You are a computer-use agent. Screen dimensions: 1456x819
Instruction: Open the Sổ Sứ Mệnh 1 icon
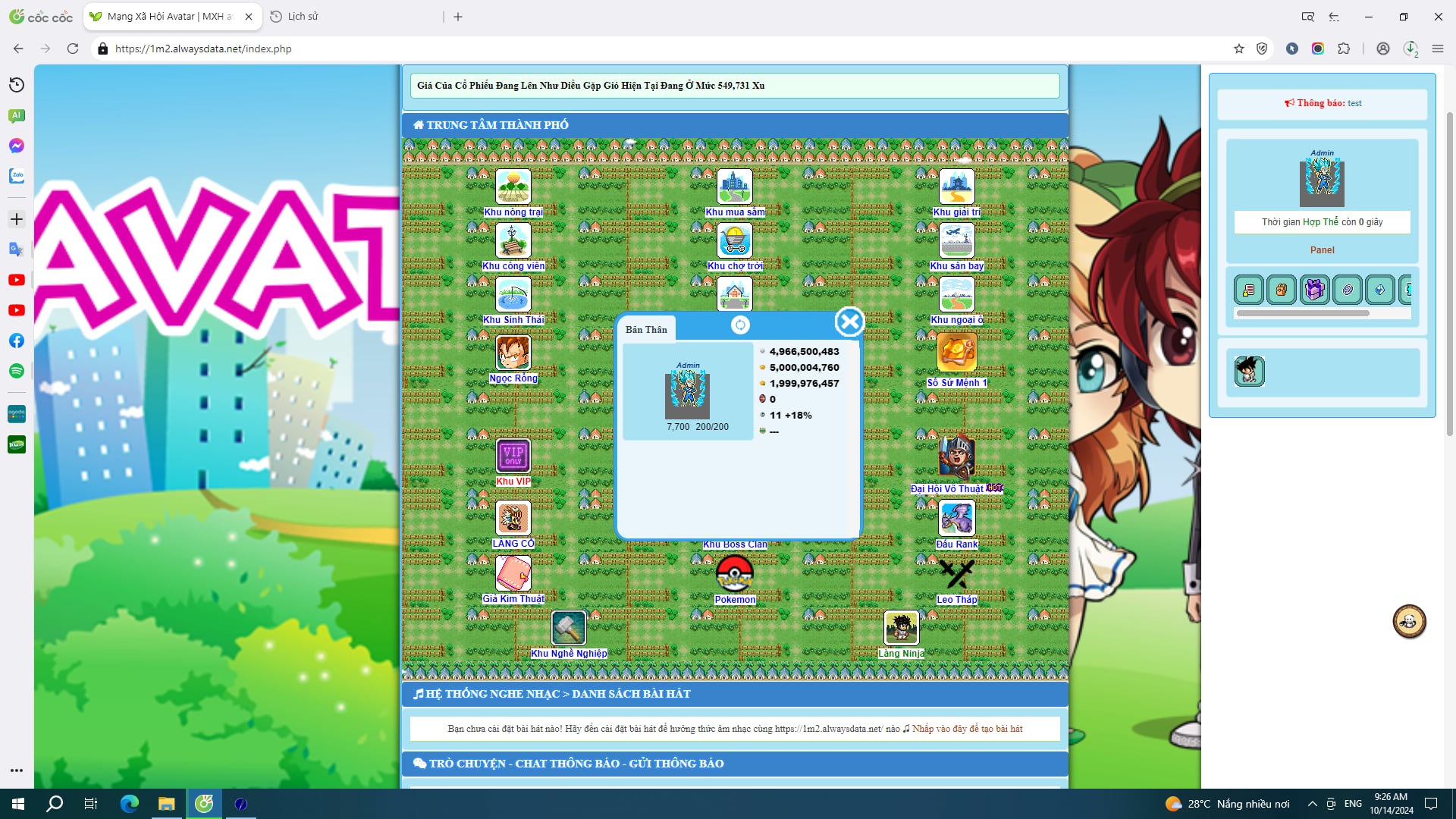956,353
